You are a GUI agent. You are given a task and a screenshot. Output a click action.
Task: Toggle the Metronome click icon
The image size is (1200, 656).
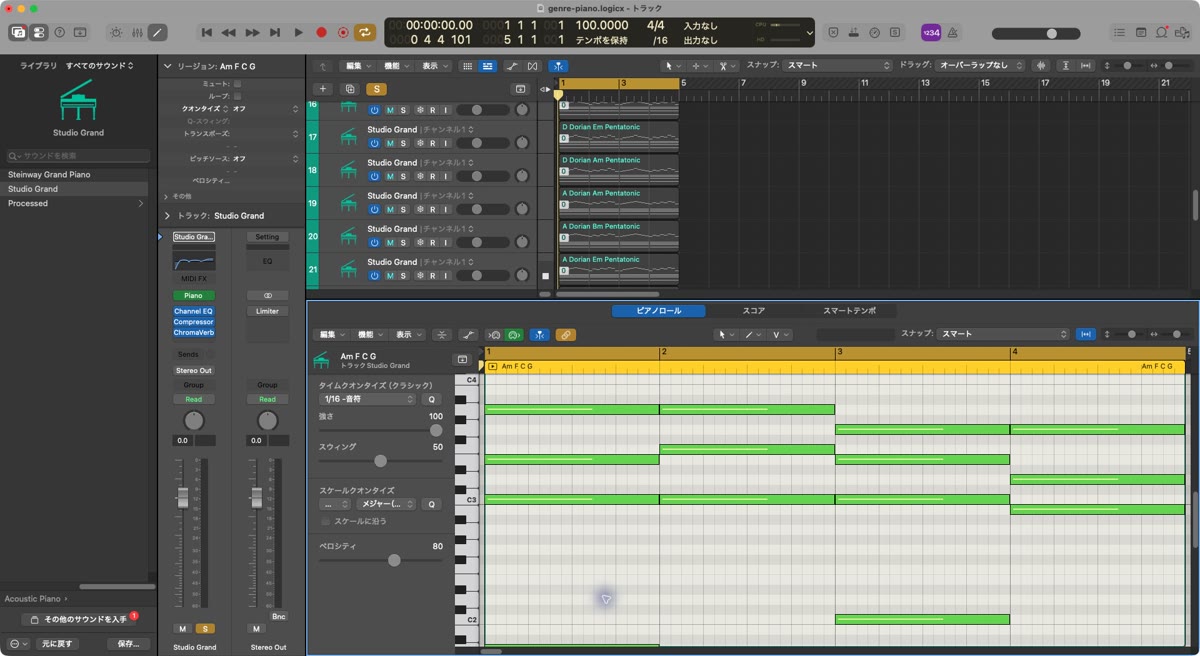pyautogui.click(x=951, y=32)
